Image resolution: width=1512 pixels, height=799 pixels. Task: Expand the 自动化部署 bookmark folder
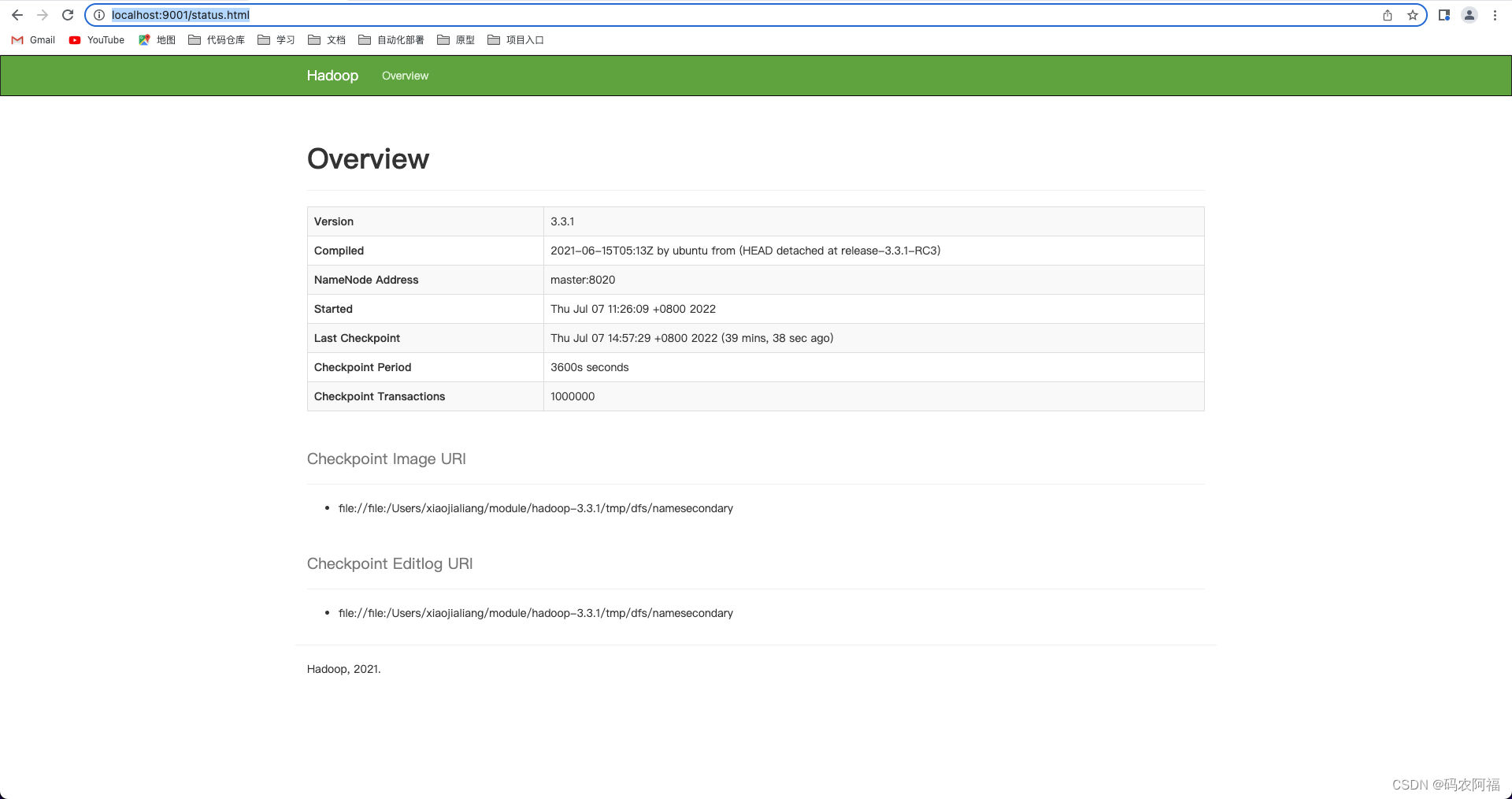[391, 40]
